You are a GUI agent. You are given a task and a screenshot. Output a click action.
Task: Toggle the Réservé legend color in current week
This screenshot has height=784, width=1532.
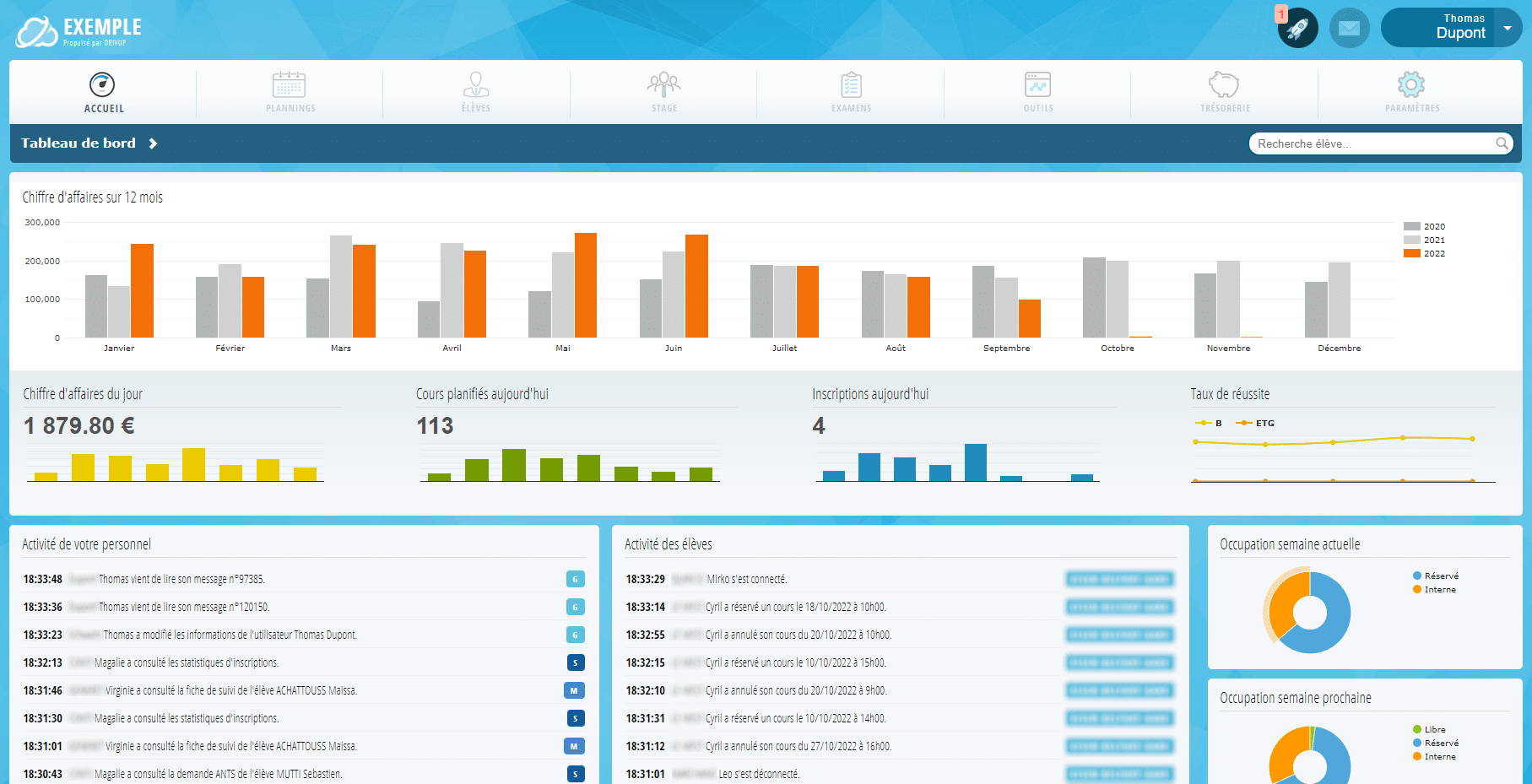point(1417,576)
